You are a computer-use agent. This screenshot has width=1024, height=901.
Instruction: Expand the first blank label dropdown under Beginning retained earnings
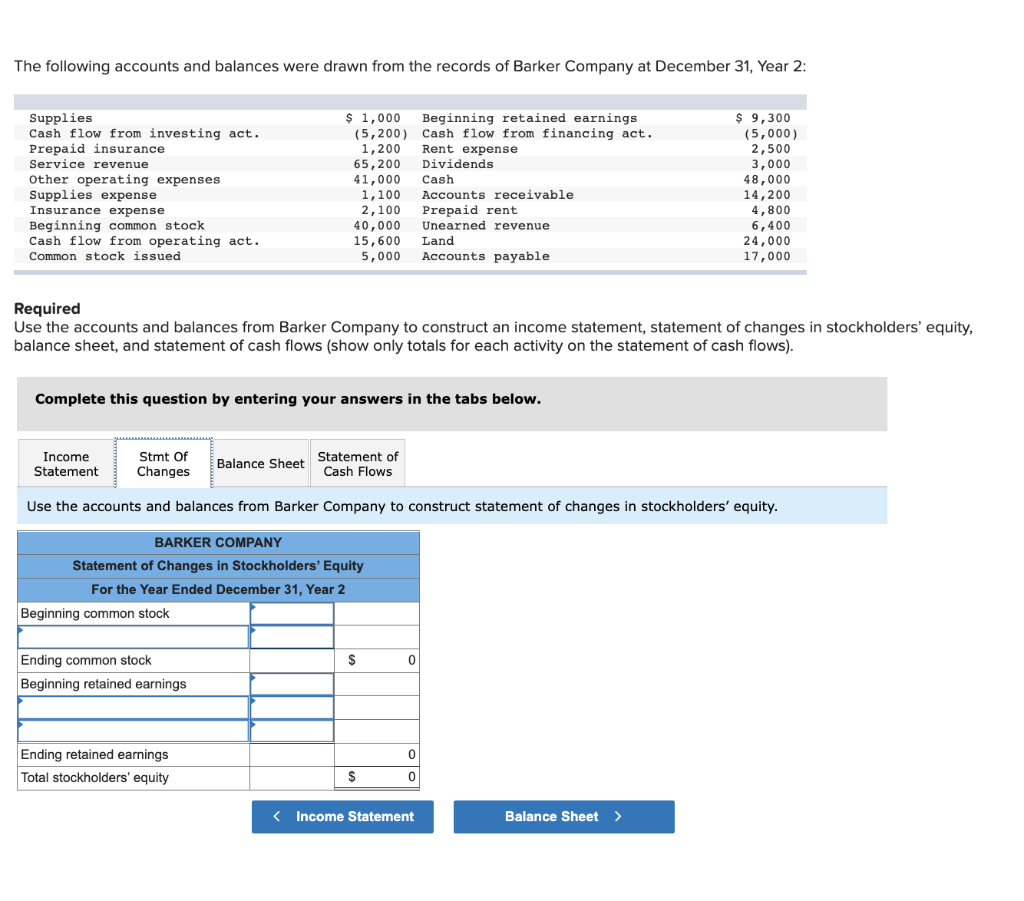(130, 707)
